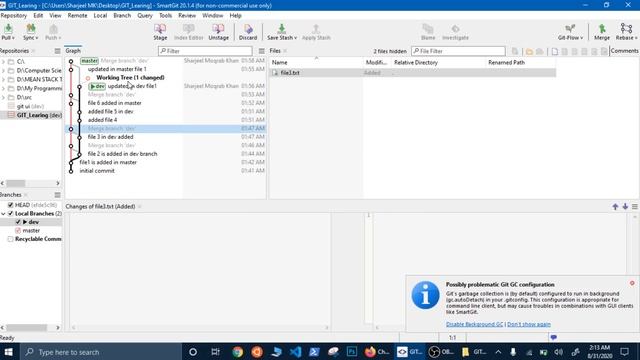Screen dimensions: 640x360
Task: Click the Pull toolbar icon
Action: pos(8,29)
